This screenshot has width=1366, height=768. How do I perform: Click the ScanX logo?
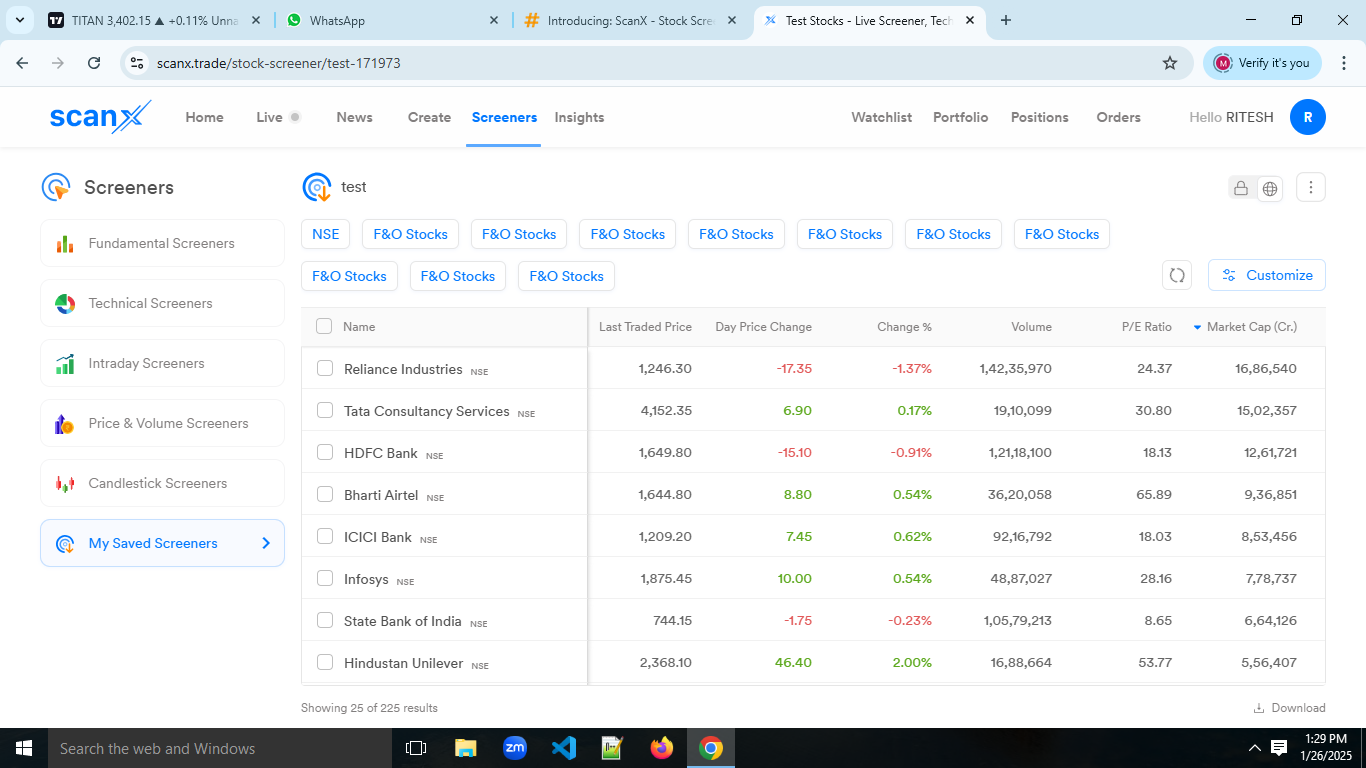coord(100,117)
